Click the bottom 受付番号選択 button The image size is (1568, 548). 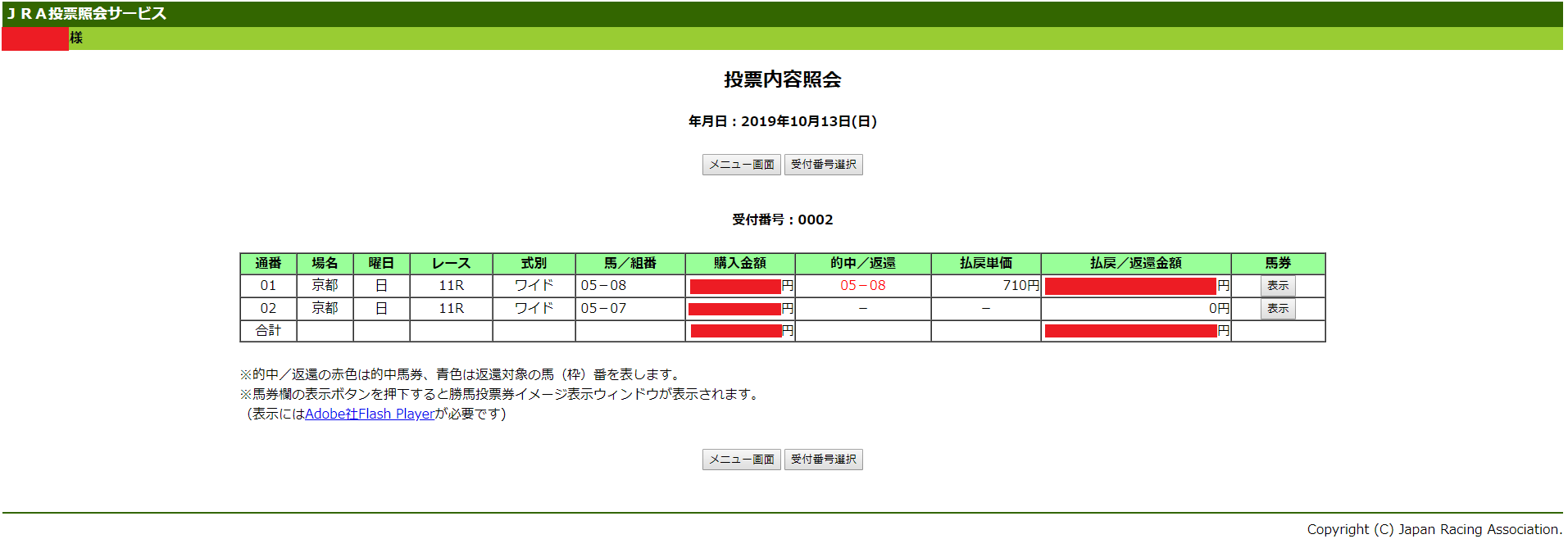coord(823,460)
